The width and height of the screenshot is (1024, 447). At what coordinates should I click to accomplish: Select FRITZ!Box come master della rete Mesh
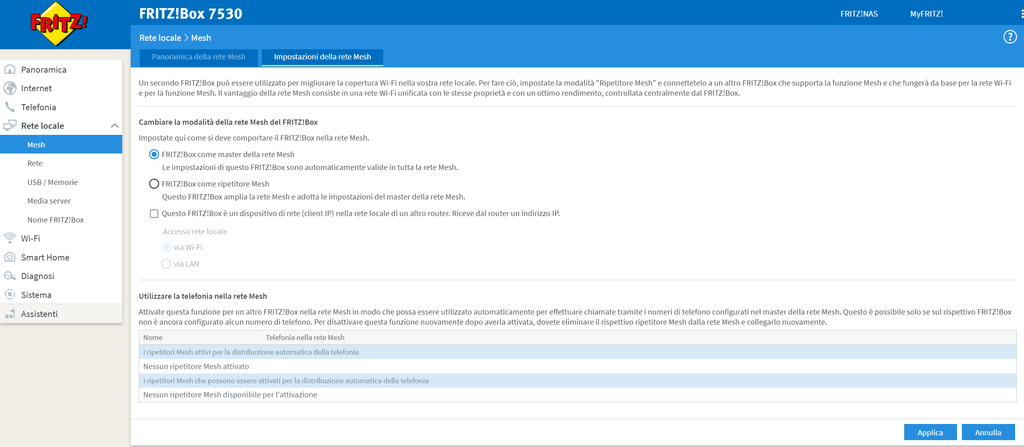[154, 155]
